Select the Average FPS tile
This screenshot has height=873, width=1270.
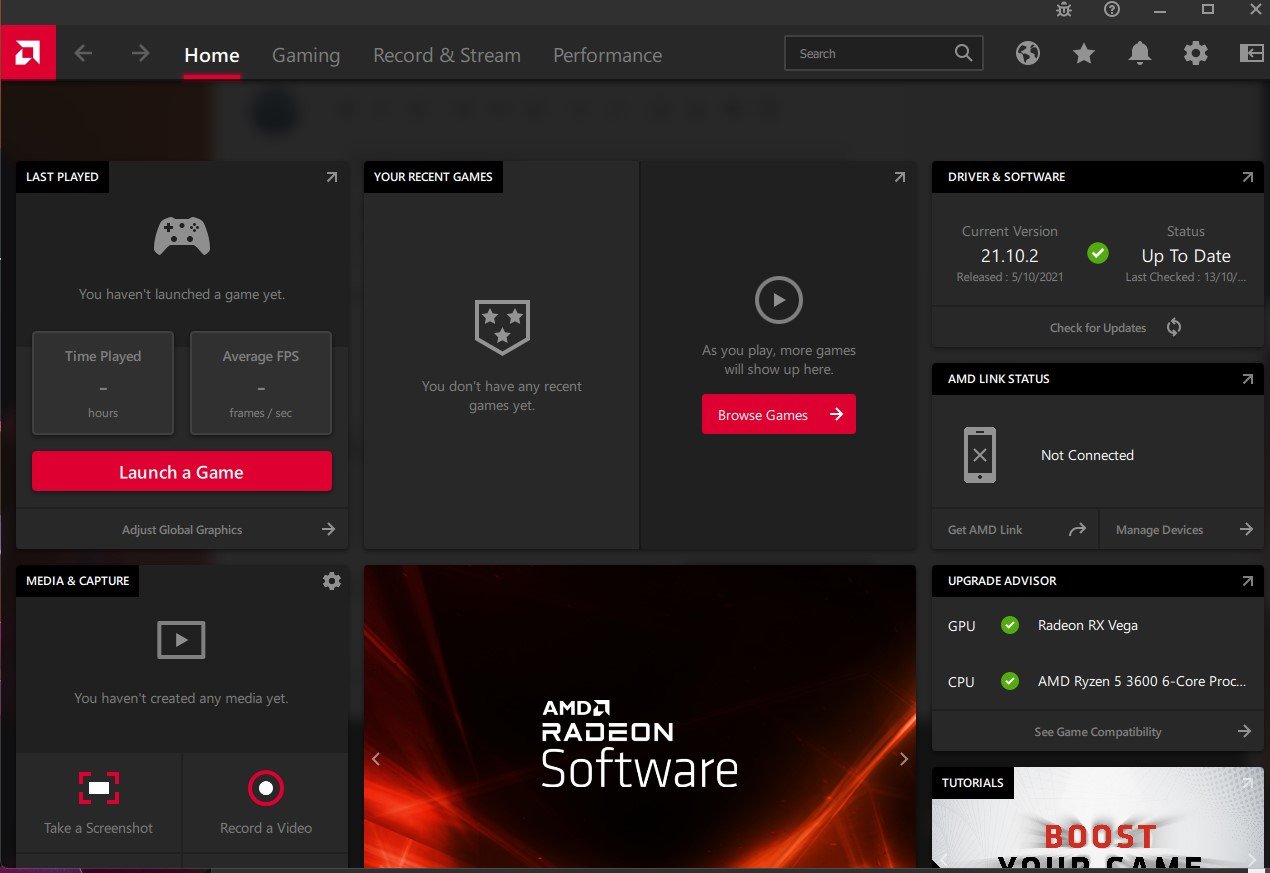(x=261, y=383)
